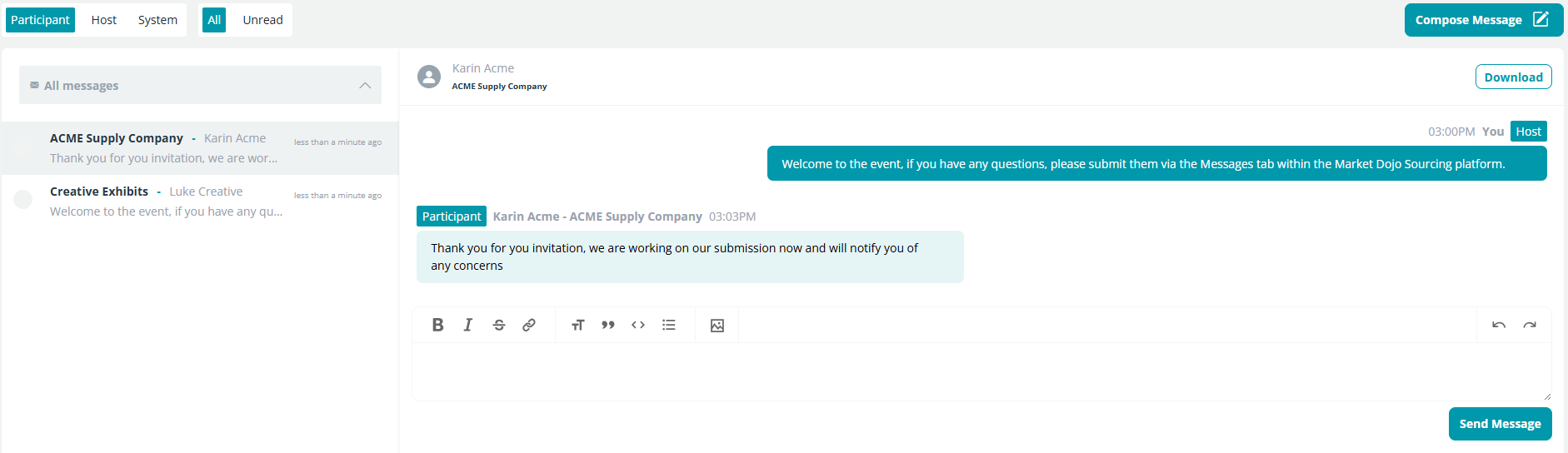The width and height of the screenshot is (1568, 453).
Task: Toggle bold formatting in message editor
Action: pyautogui.click(x=437, y=325)
